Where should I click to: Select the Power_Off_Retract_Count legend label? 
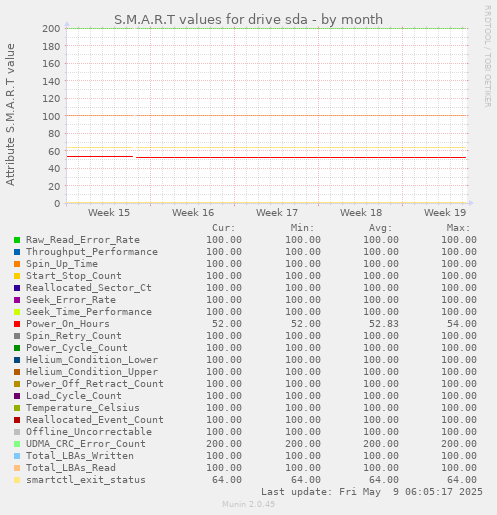click(x=95, y=384)
